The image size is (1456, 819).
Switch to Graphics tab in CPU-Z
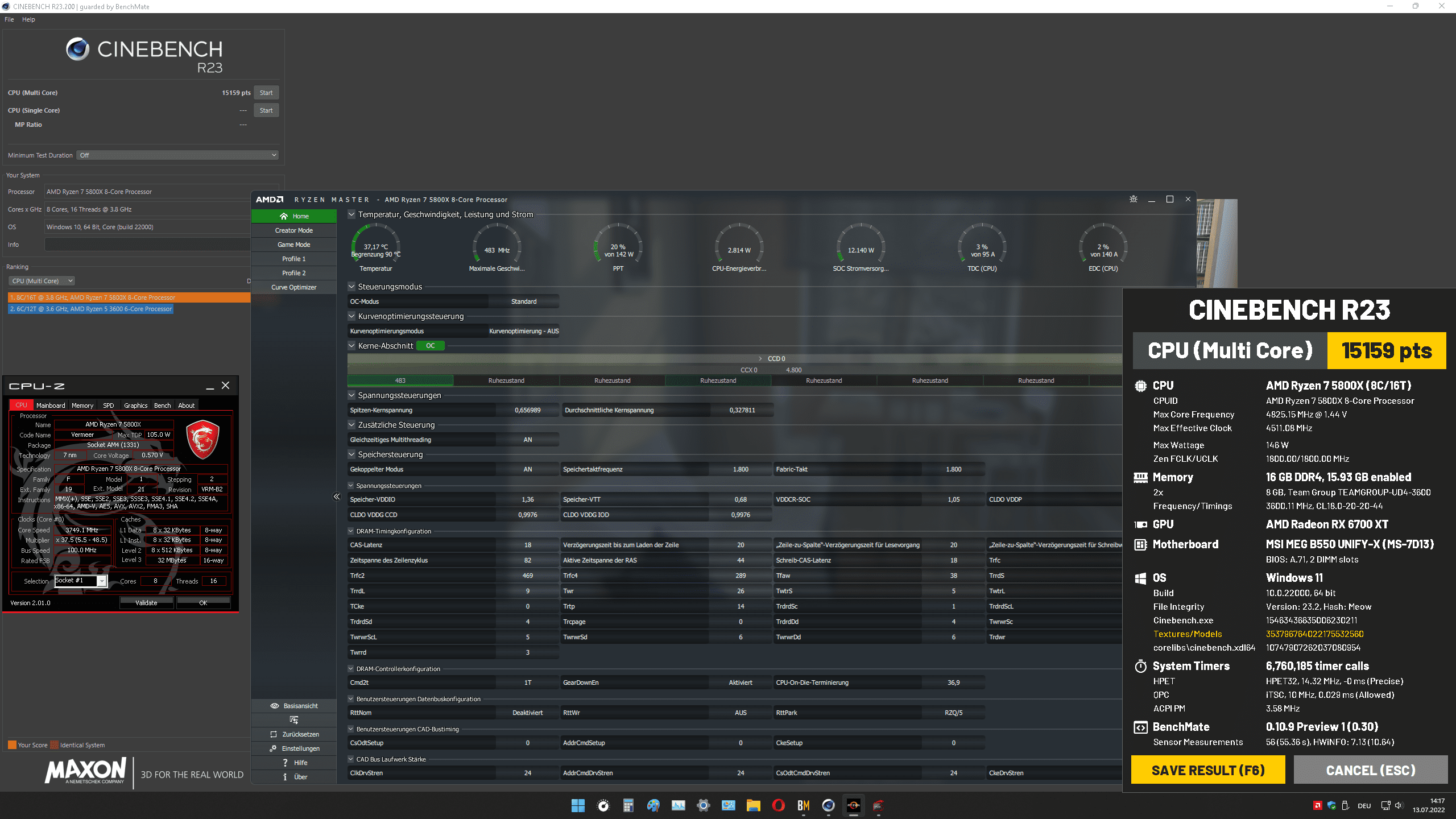(136, 406)
